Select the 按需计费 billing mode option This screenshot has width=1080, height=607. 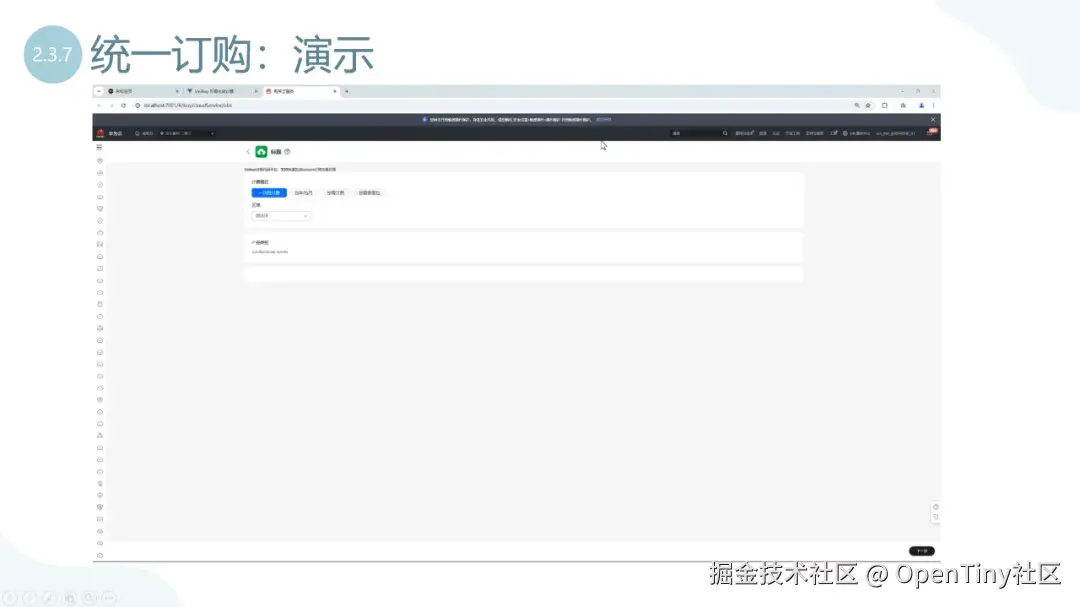tap(335, 193)
